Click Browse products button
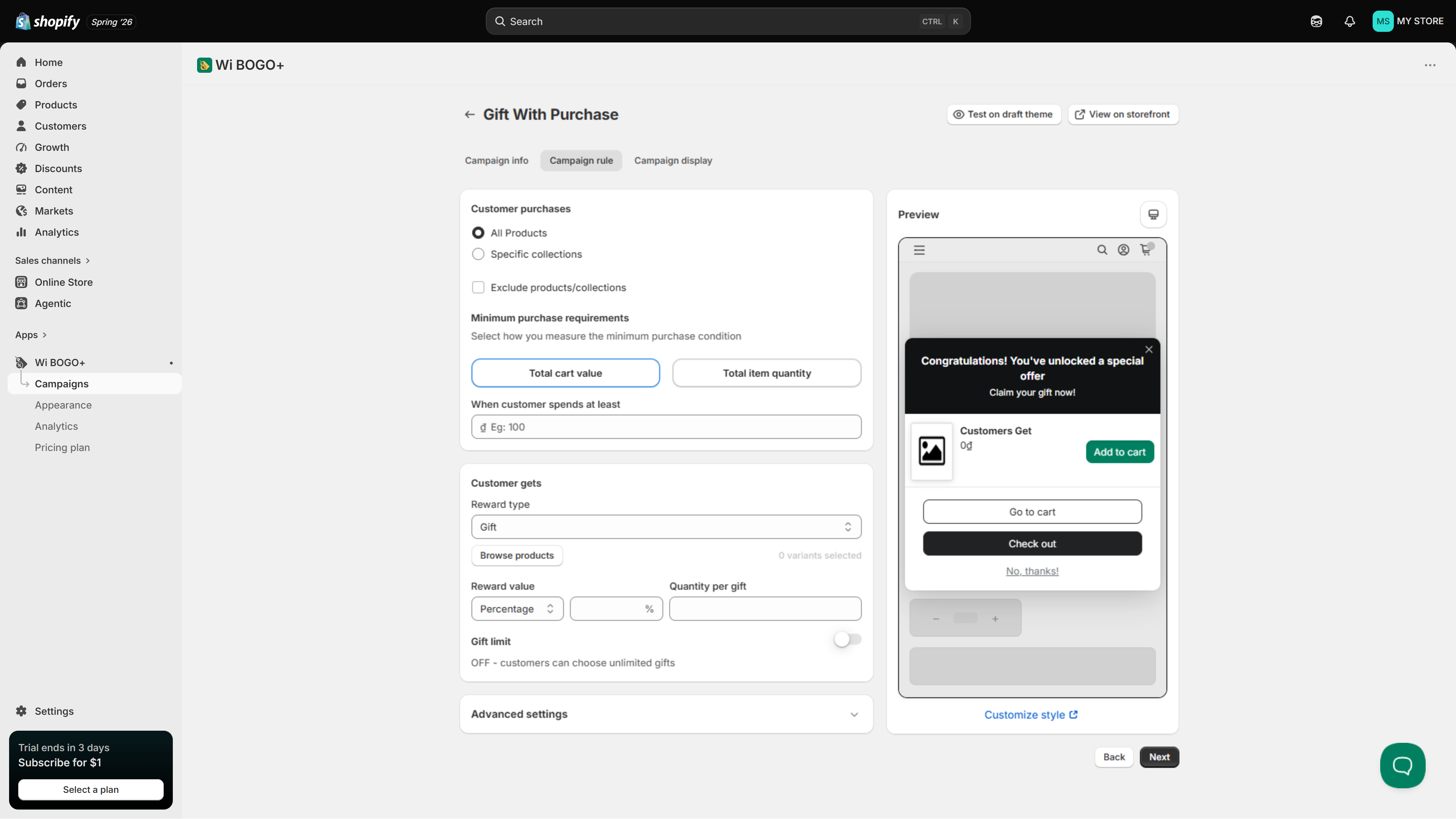The width and height of the screenshot is (1456, 819). coord(517,556)
